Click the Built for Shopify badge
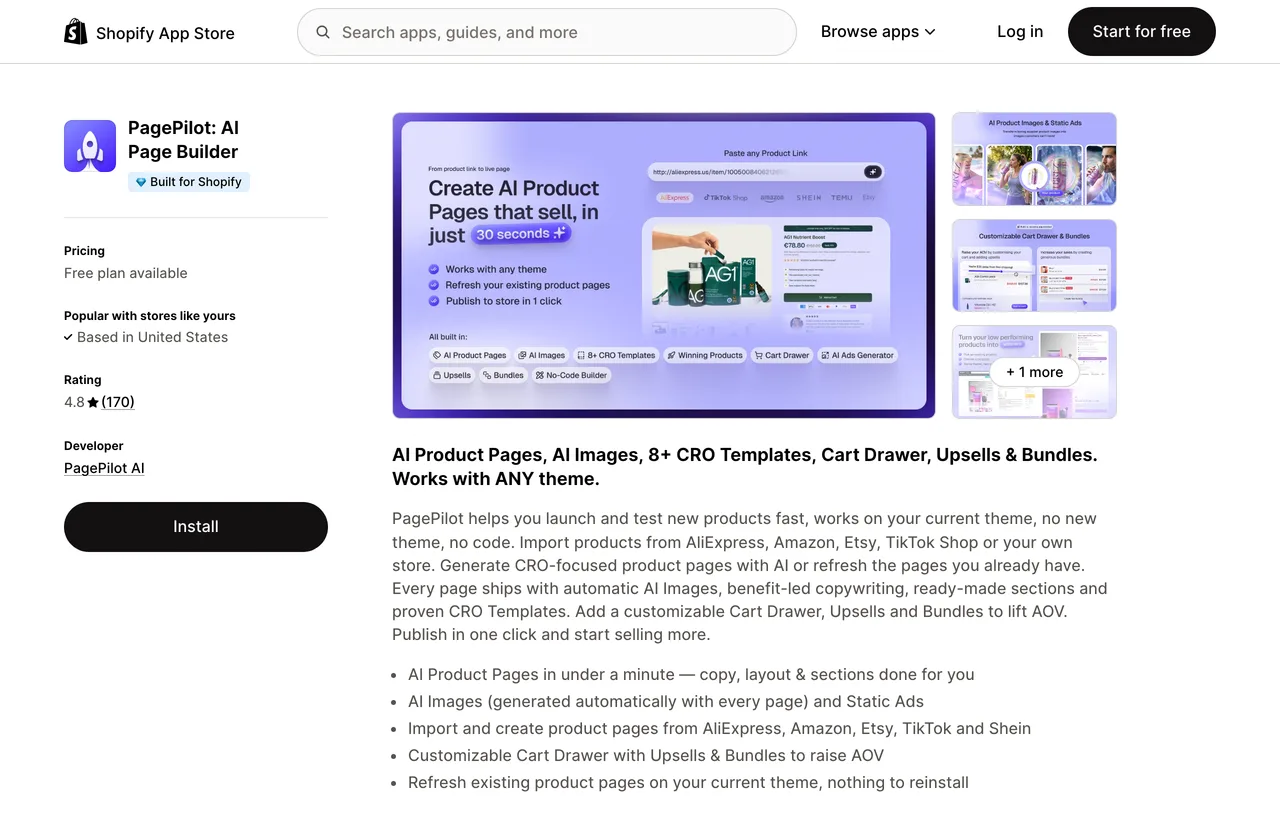Viewport: 1280px width, 820px height. [188, 182]
